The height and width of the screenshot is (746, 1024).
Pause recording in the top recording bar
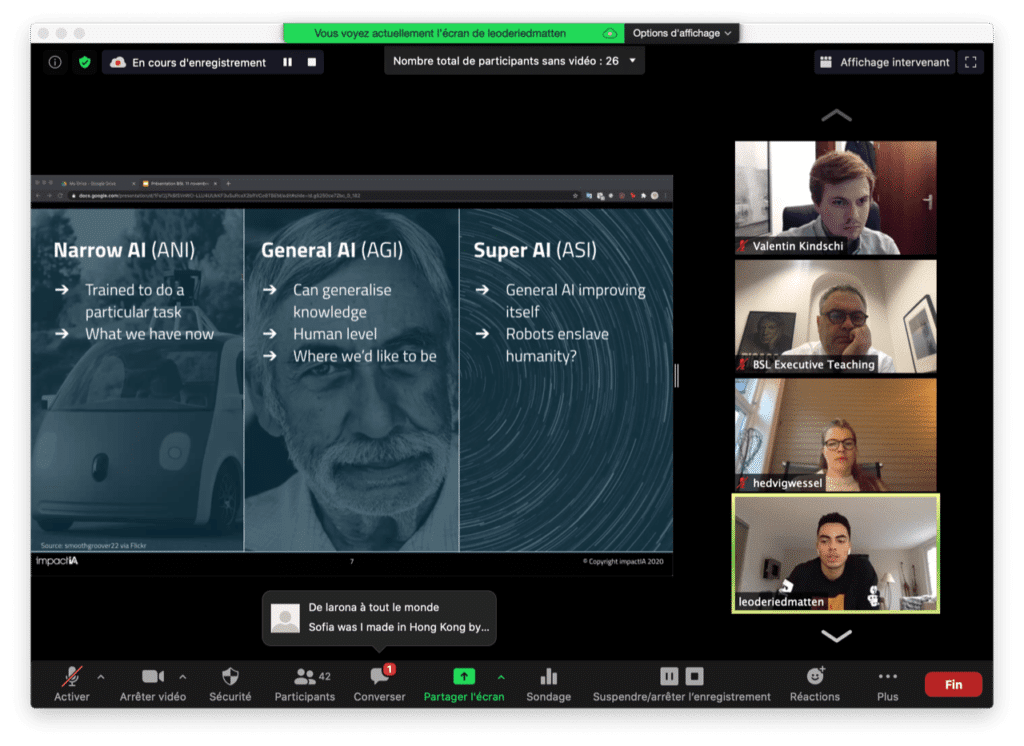[x=288, y=62]
